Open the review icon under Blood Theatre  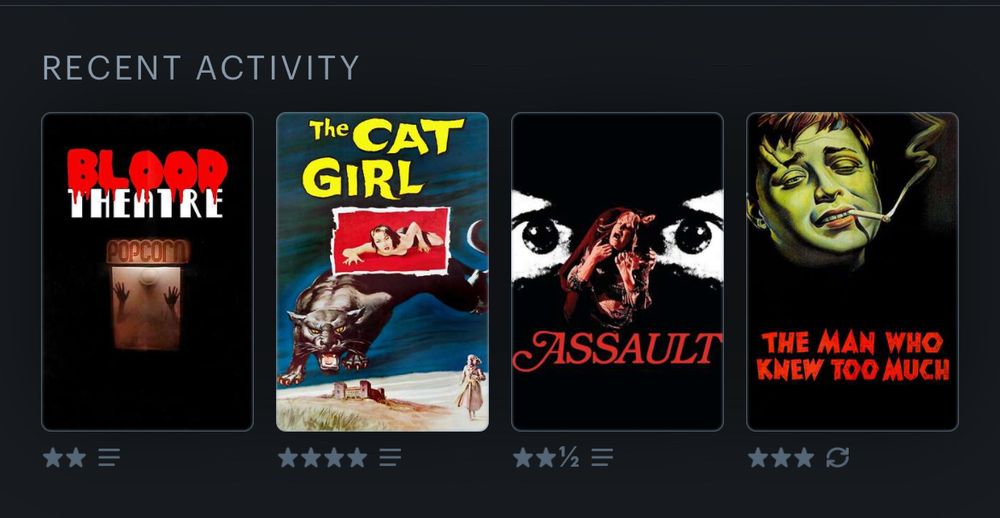click(108, 457)
